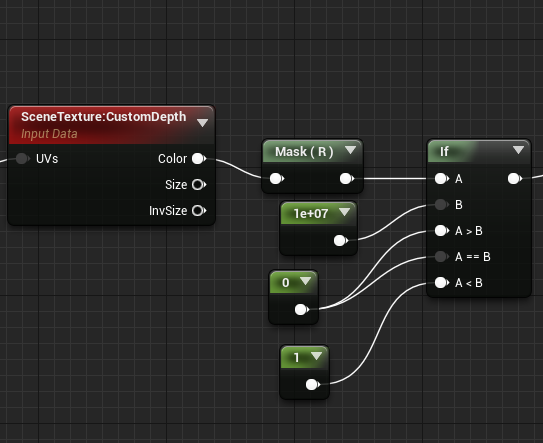The image size is (543, 443).
Task: Click the Mask (R) input pin
Action: (x=276, y=179)
